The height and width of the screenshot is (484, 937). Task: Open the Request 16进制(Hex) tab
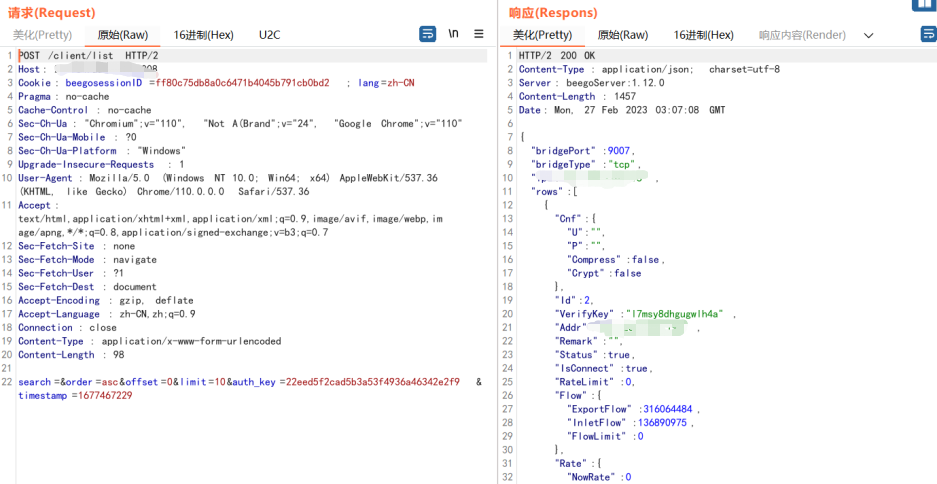(203, 35)
